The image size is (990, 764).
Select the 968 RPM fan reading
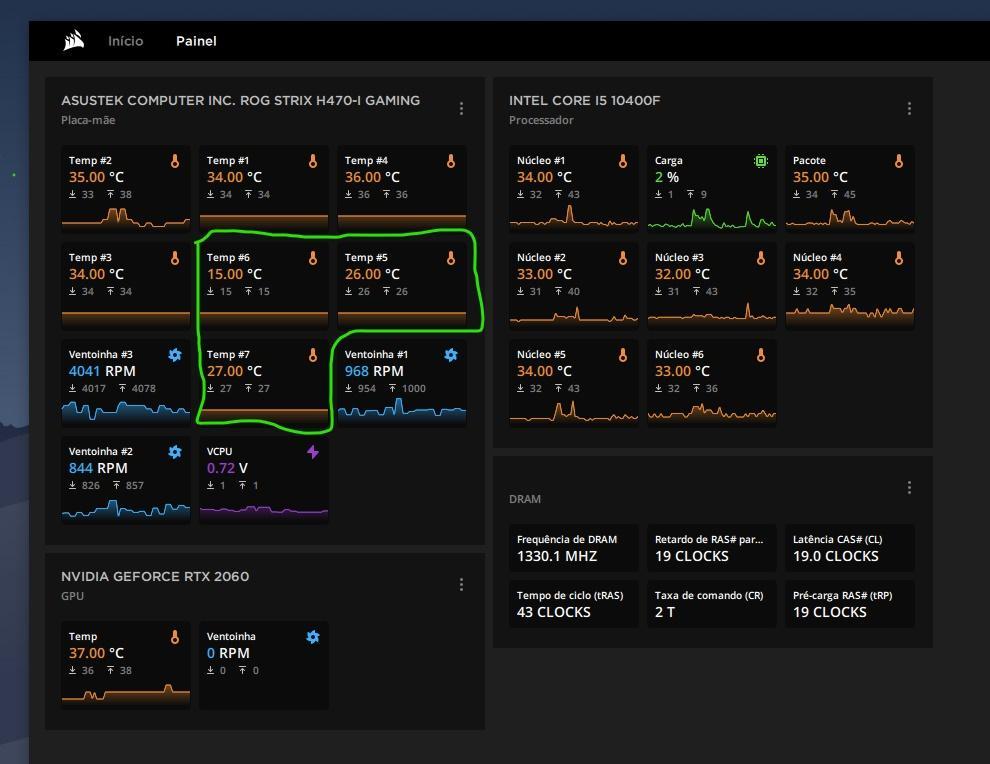[374, 371]
